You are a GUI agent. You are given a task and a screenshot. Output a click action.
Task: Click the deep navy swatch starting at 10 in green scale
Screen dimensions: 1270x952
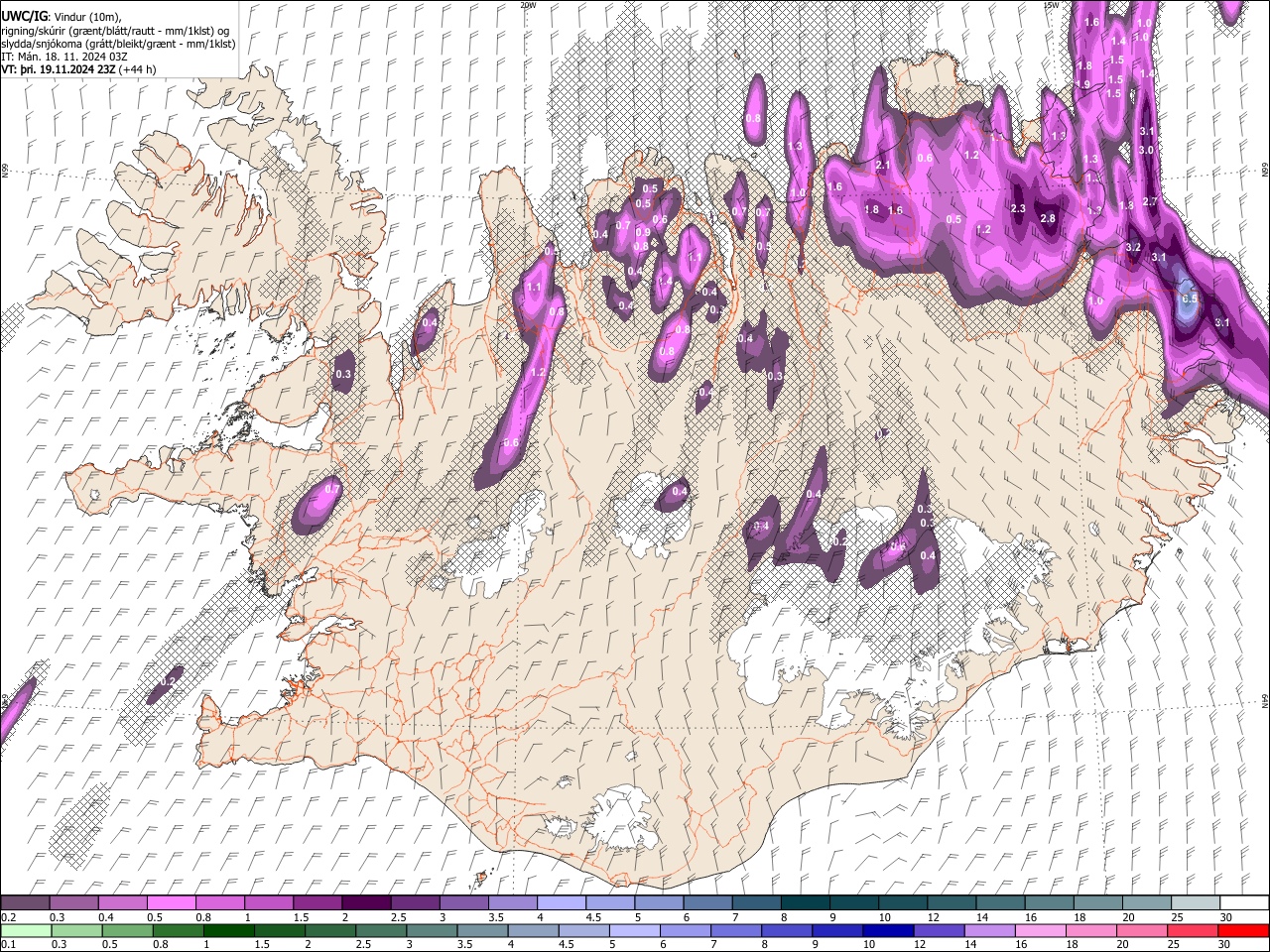tap(888, 930)
